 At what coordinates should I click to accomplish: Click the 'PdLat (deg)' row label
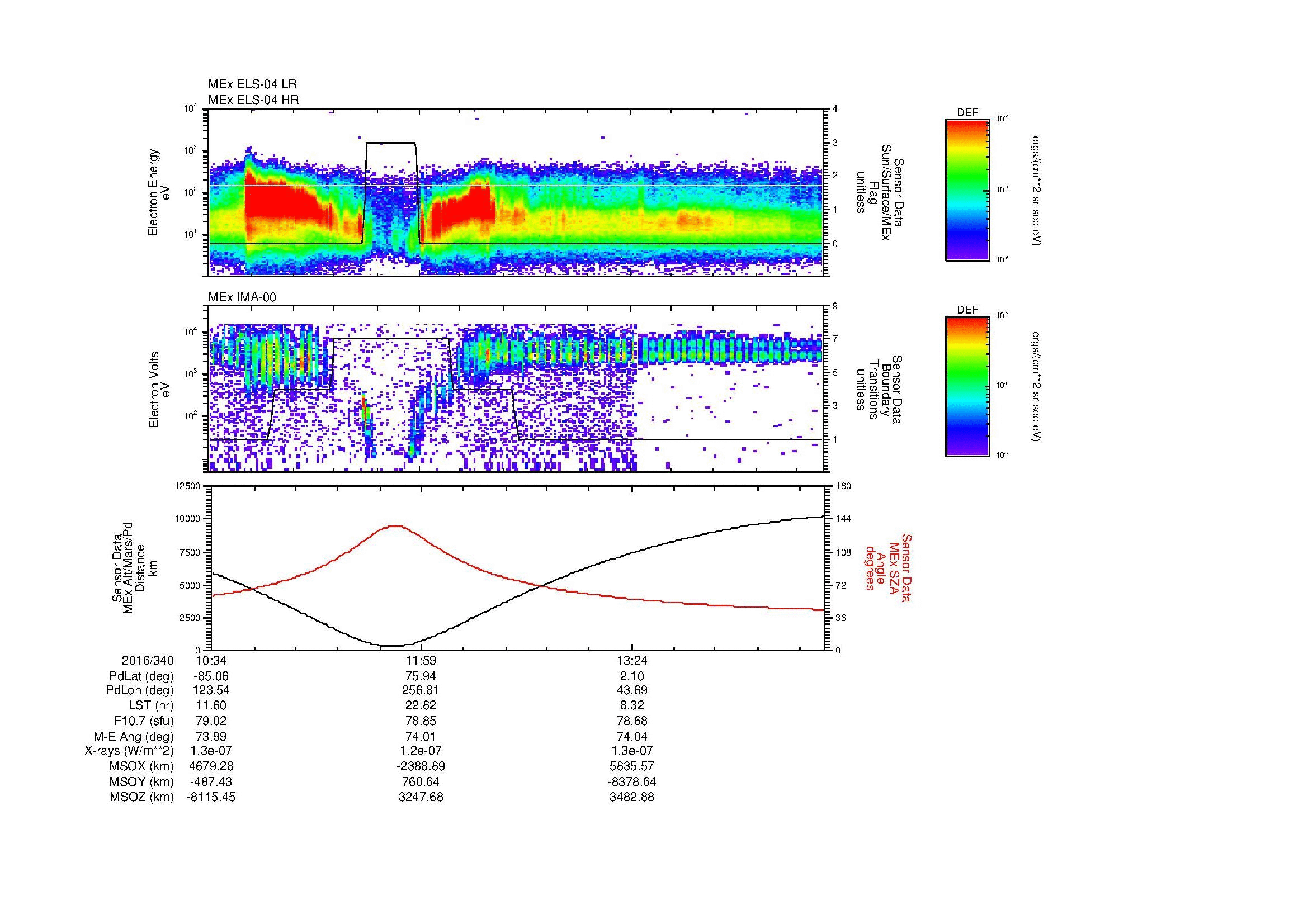click(x=141, y=676)
